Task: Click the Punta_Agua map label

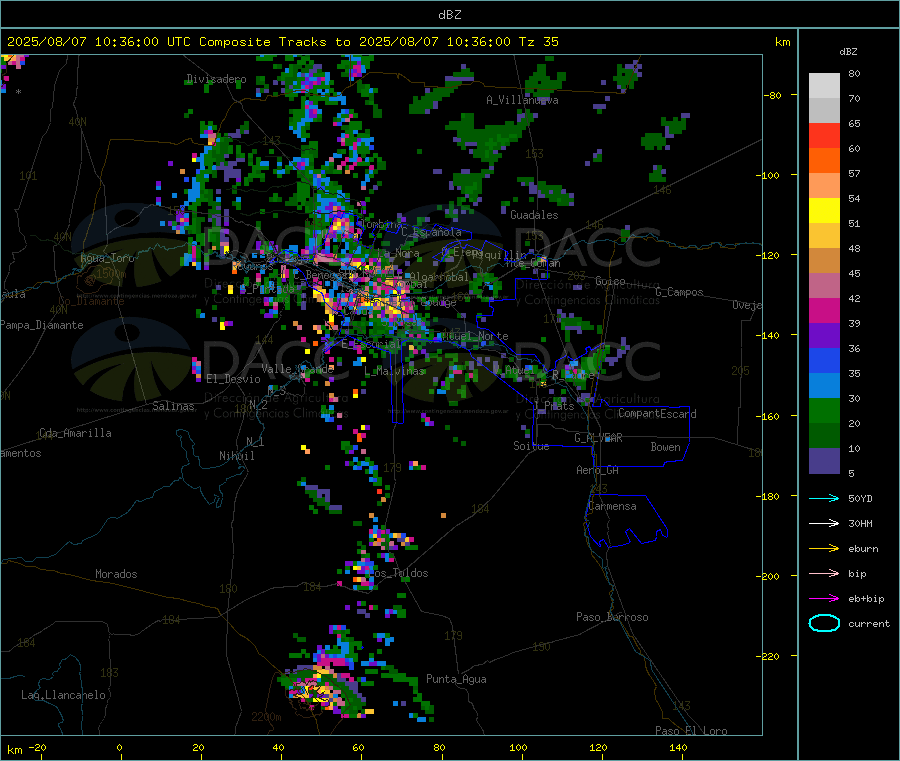Action: coord(456,679)
